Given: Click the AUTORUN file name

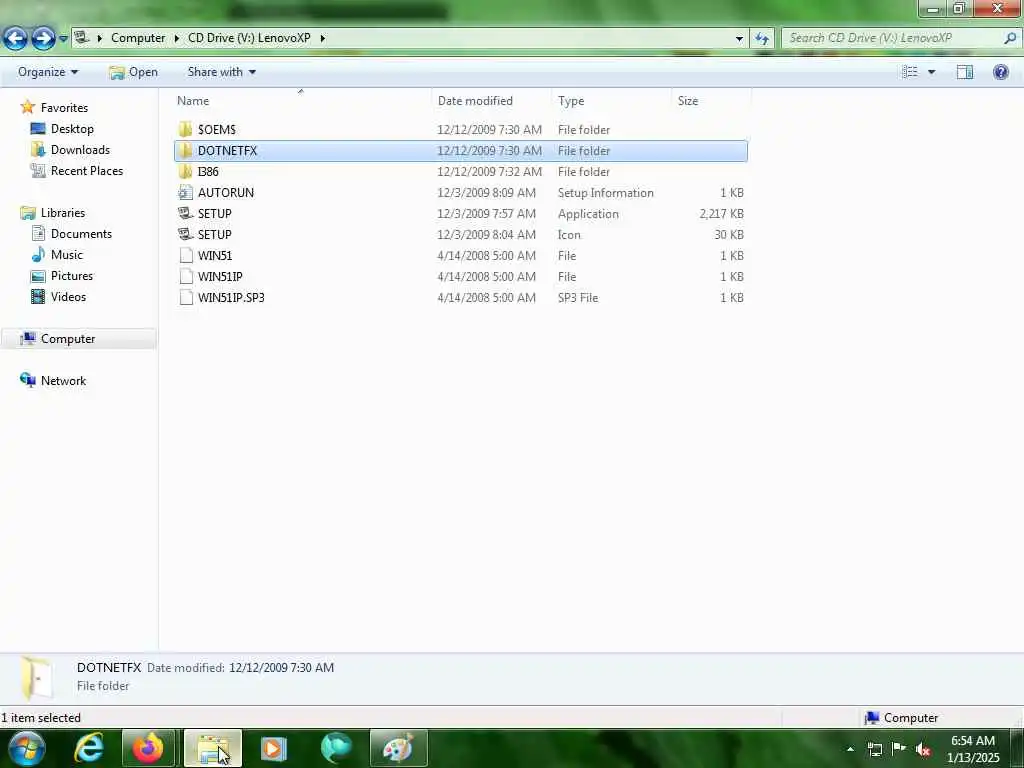Looking at the screenshot, I should [226, 192].
